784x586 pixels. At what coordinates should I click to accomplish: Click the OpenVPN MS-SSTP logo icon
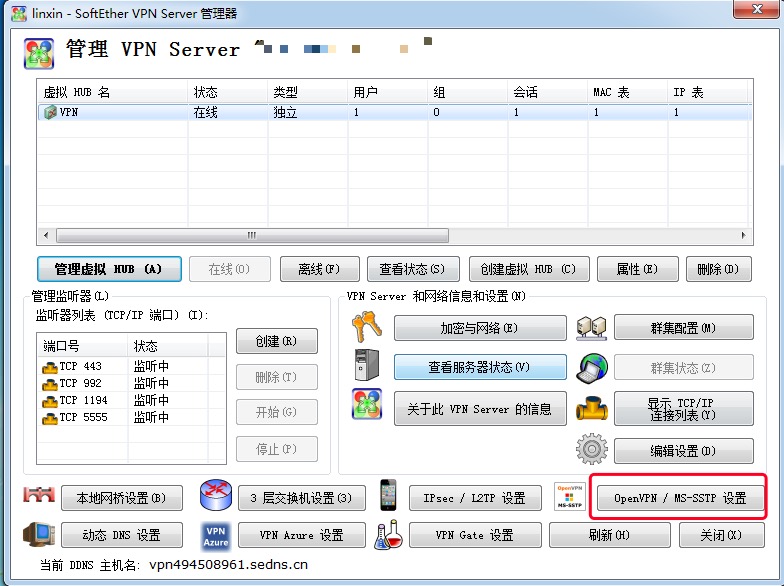(570, 496)
